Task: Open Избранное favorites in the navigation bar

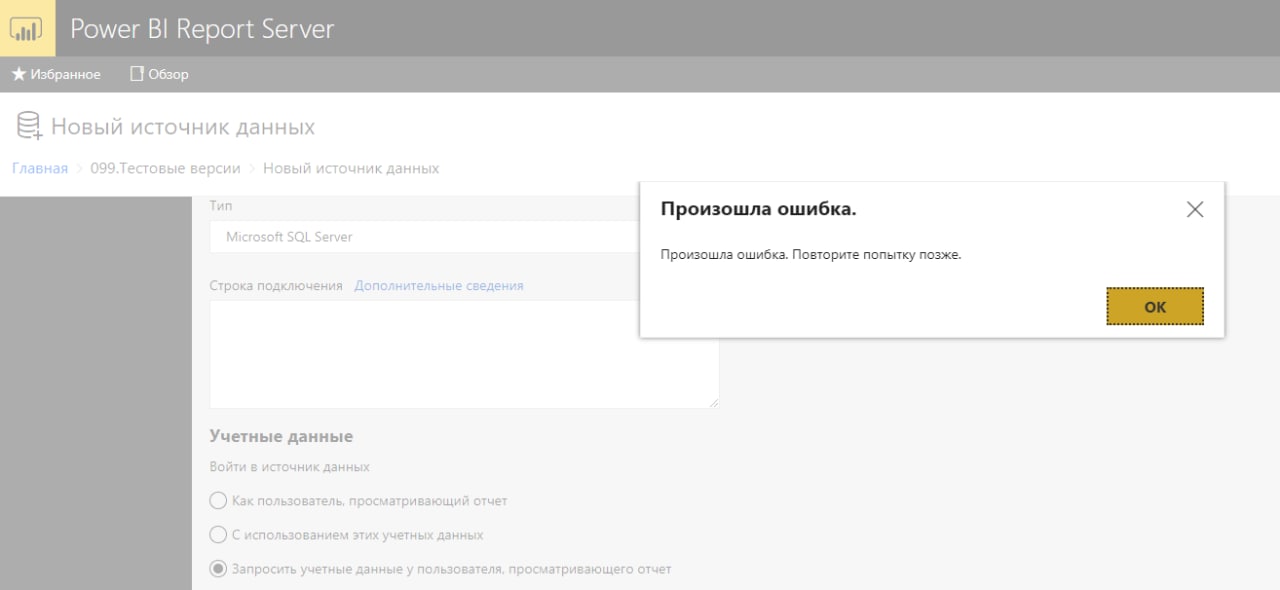Action: point(56,75)
